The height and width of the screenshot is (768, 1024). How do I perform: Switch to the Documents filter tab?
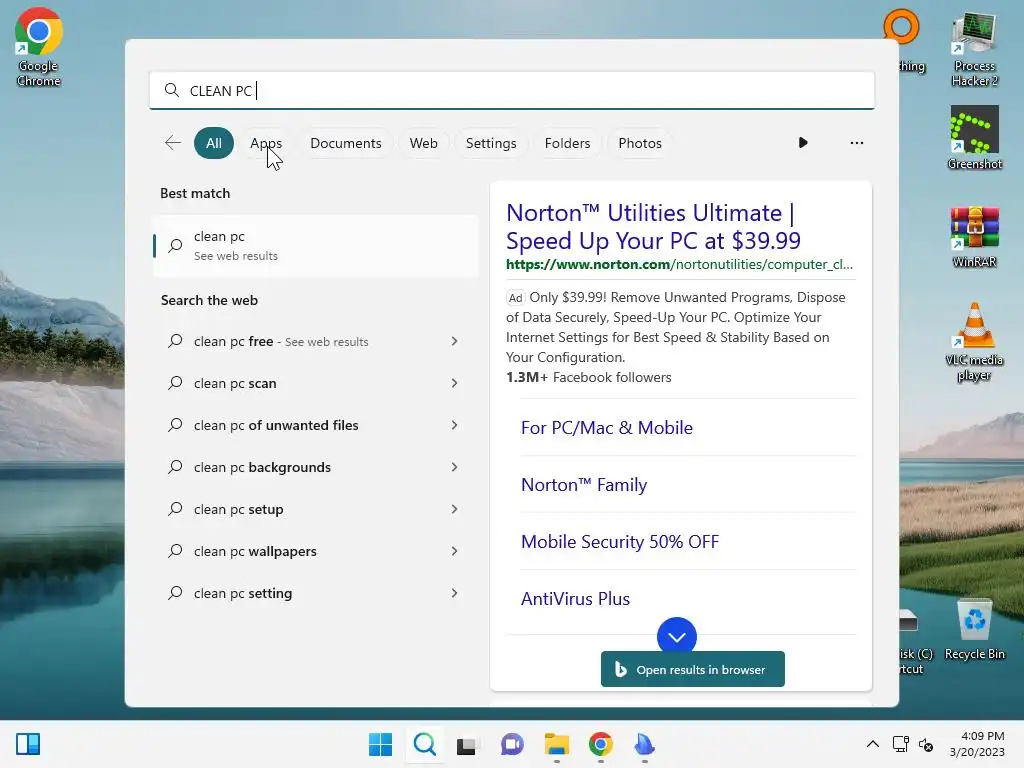click(x=345, y=143)
